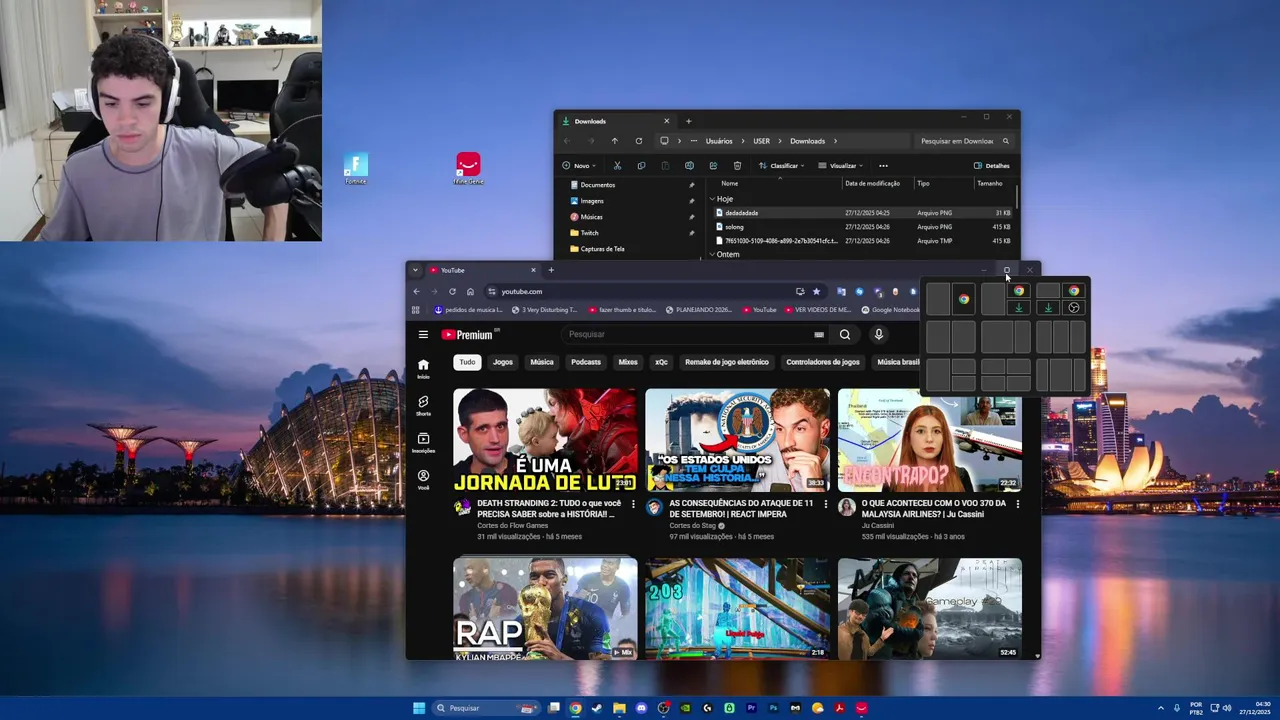Click the Explorer up-directory arrow

(614, 141)
